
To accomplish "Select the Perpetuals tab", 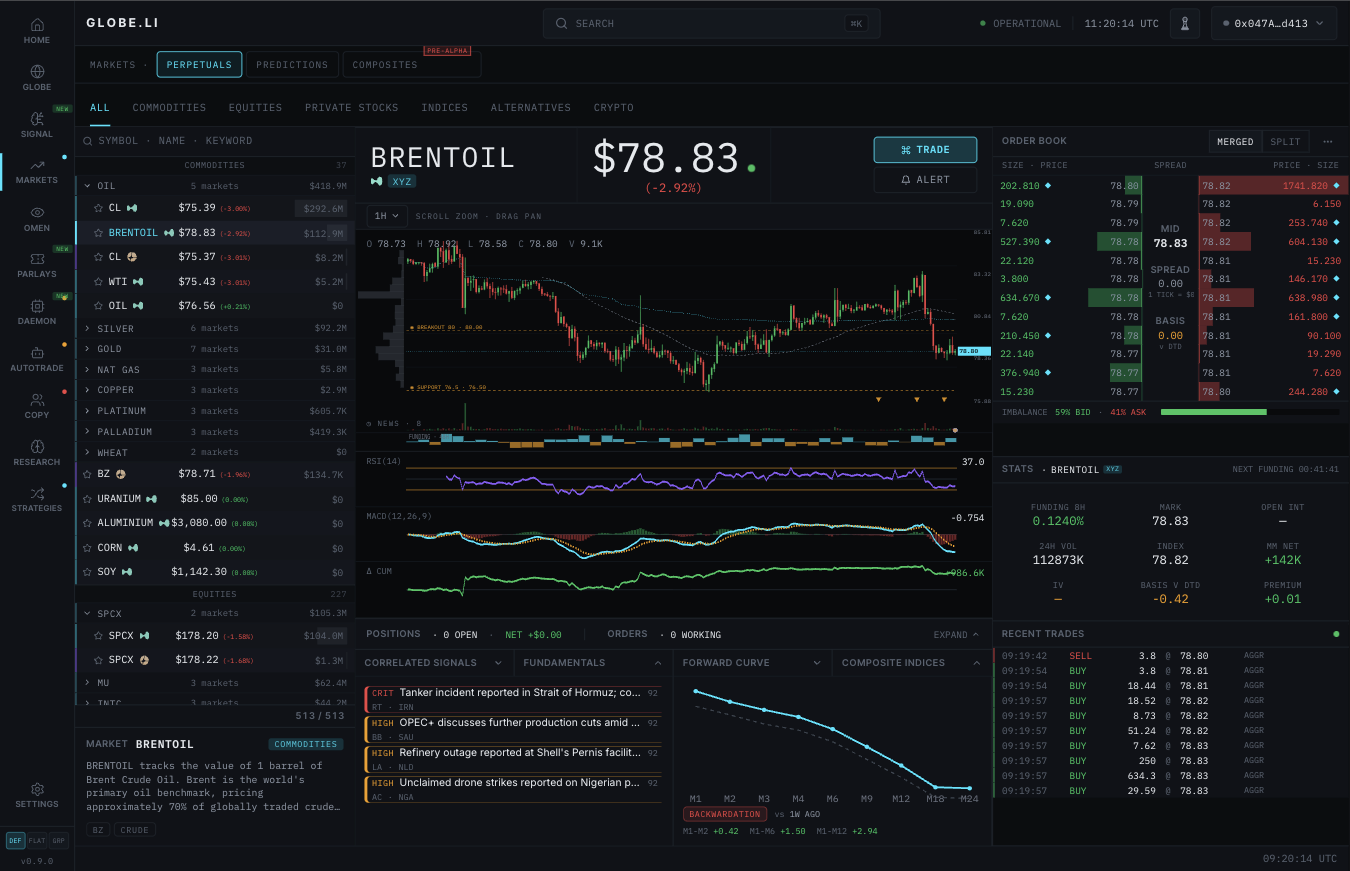I will [199, 65].
